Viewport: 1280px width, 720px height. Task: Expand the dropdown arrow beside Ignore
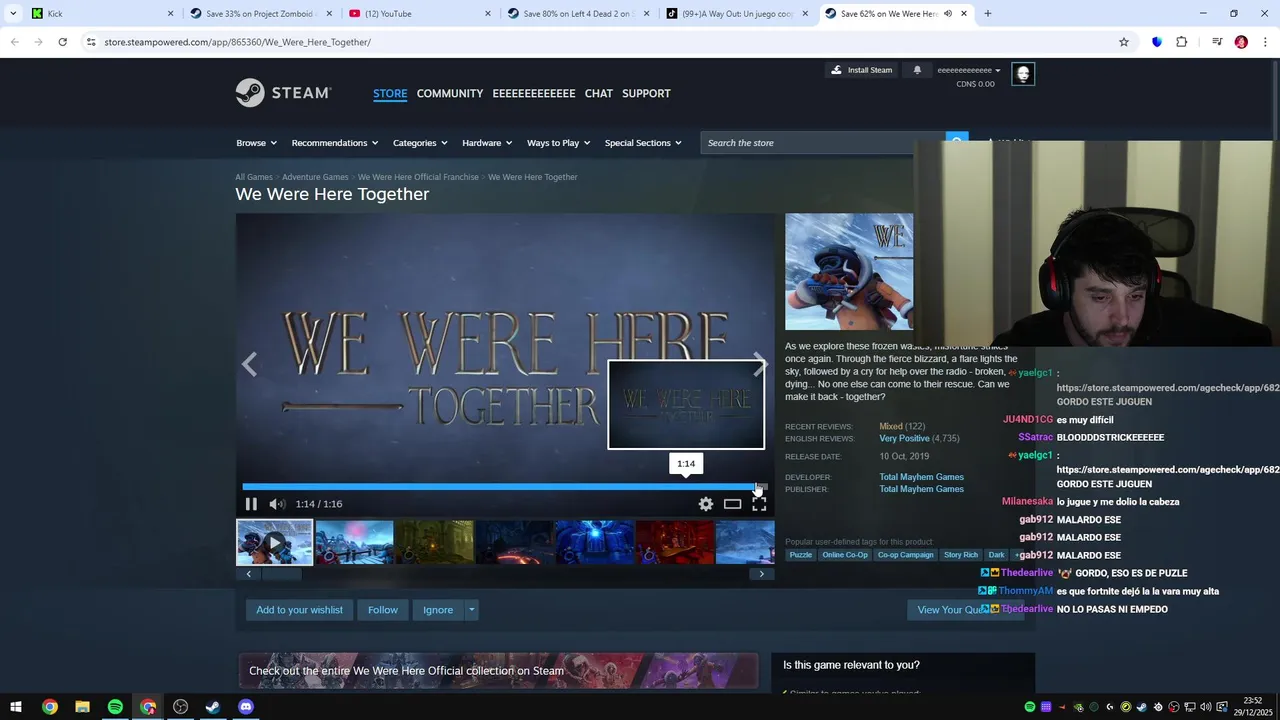coord(471,610)
